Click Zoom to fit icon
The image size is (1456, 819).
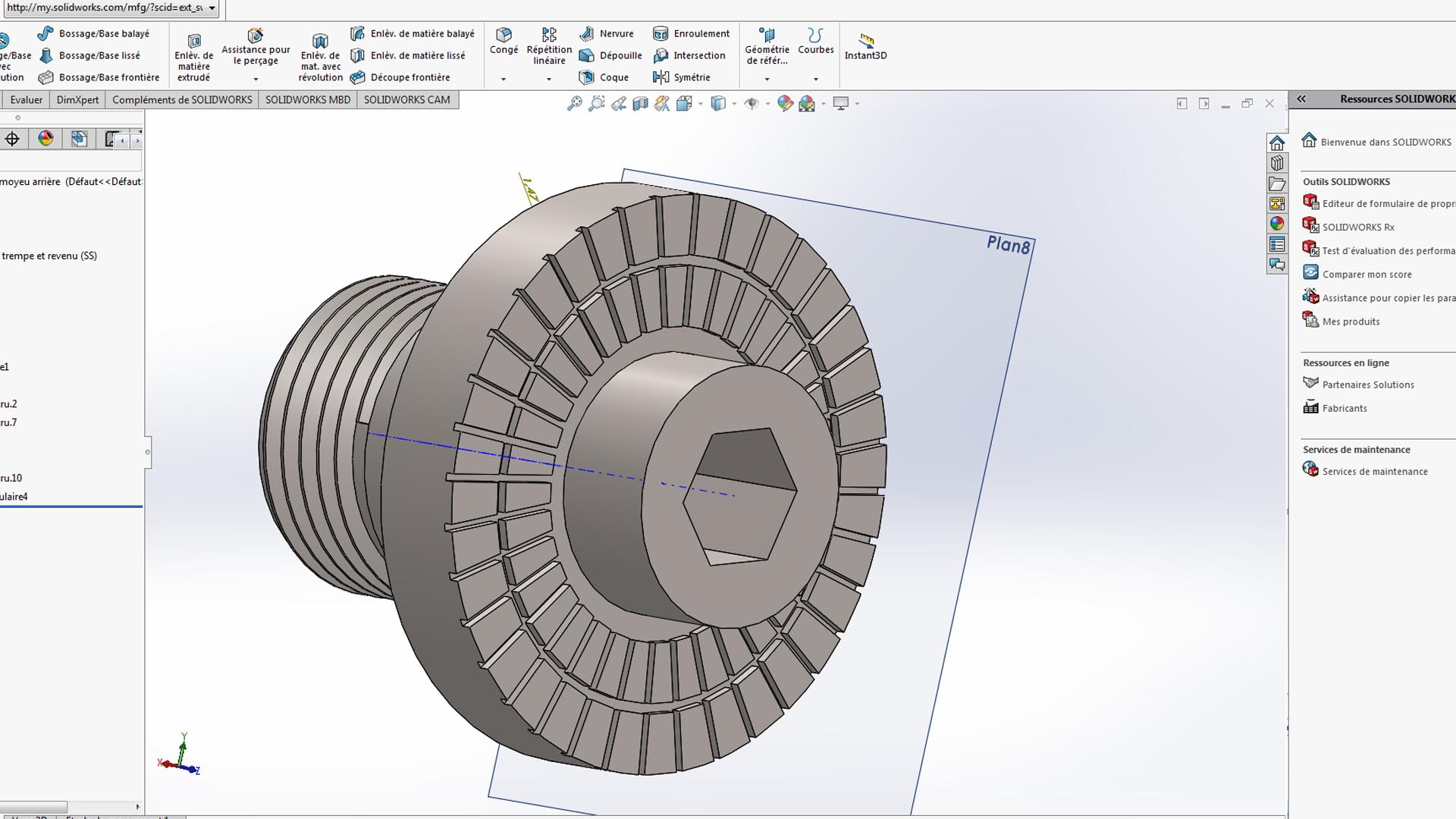pyautogui.click(x=575, y=104)
